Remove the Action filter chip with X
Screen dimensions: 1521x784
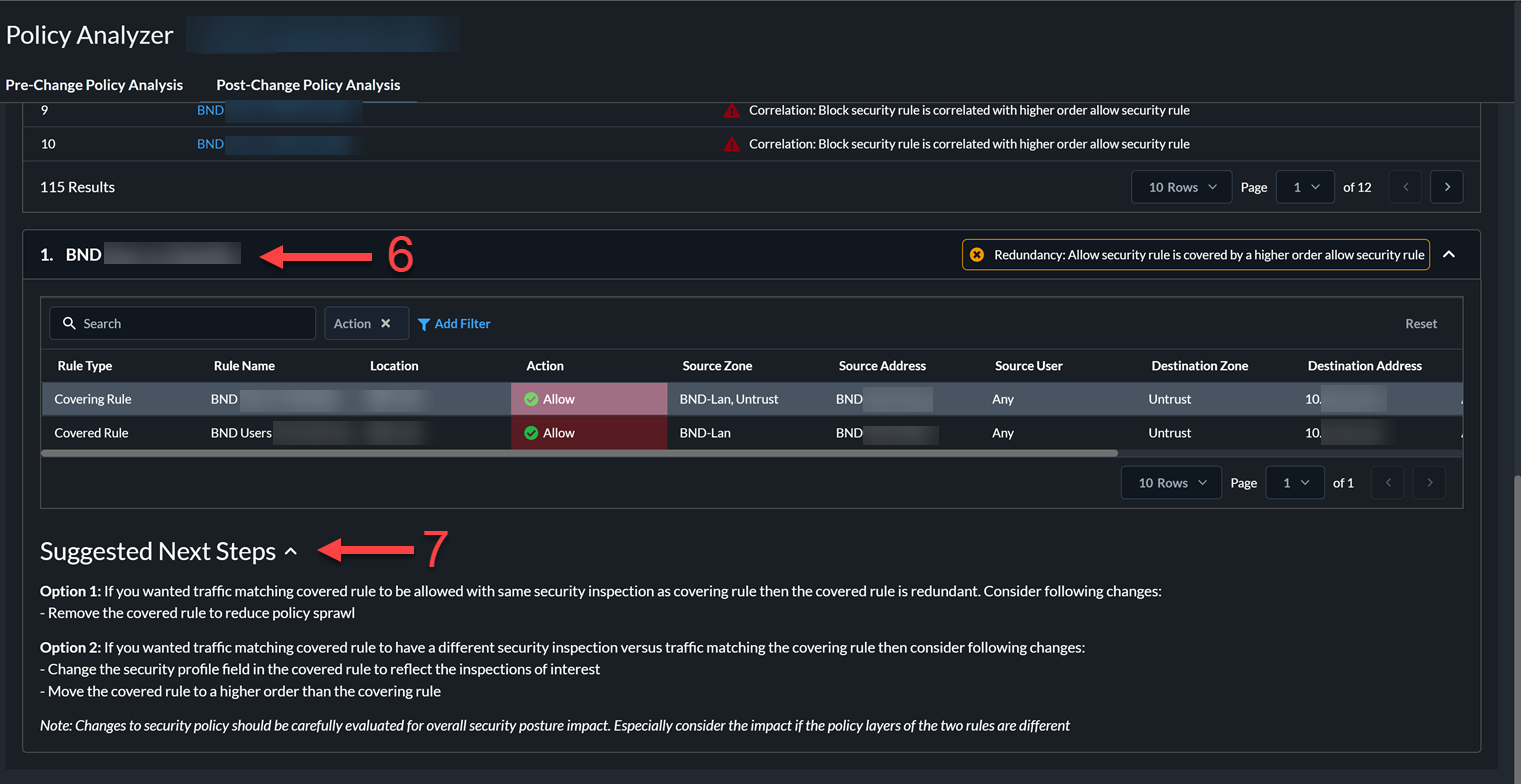385,324
